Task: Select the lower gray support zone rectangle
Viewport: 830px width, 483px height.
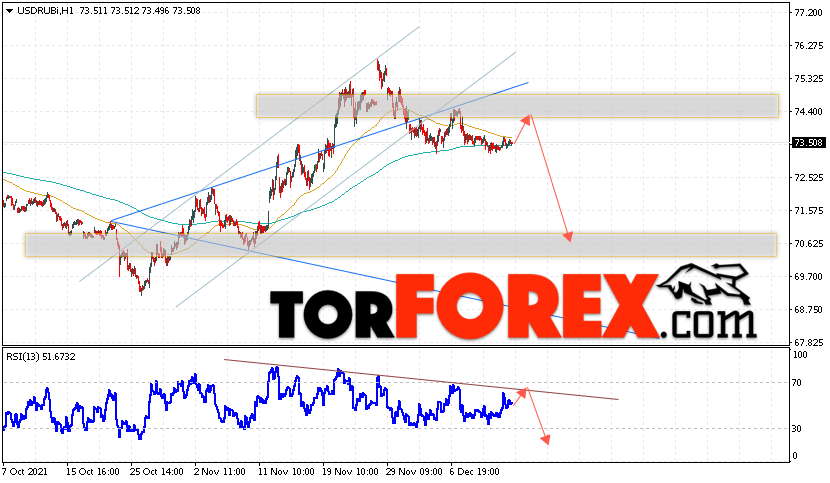Action: coord(401,245)
